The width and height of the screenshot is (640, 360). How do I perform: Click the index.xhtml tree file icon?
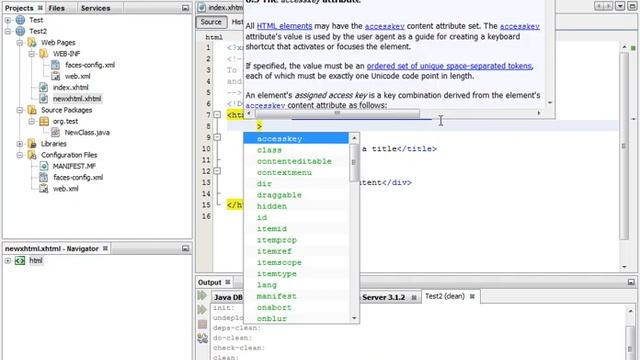(x=44, y=87)
